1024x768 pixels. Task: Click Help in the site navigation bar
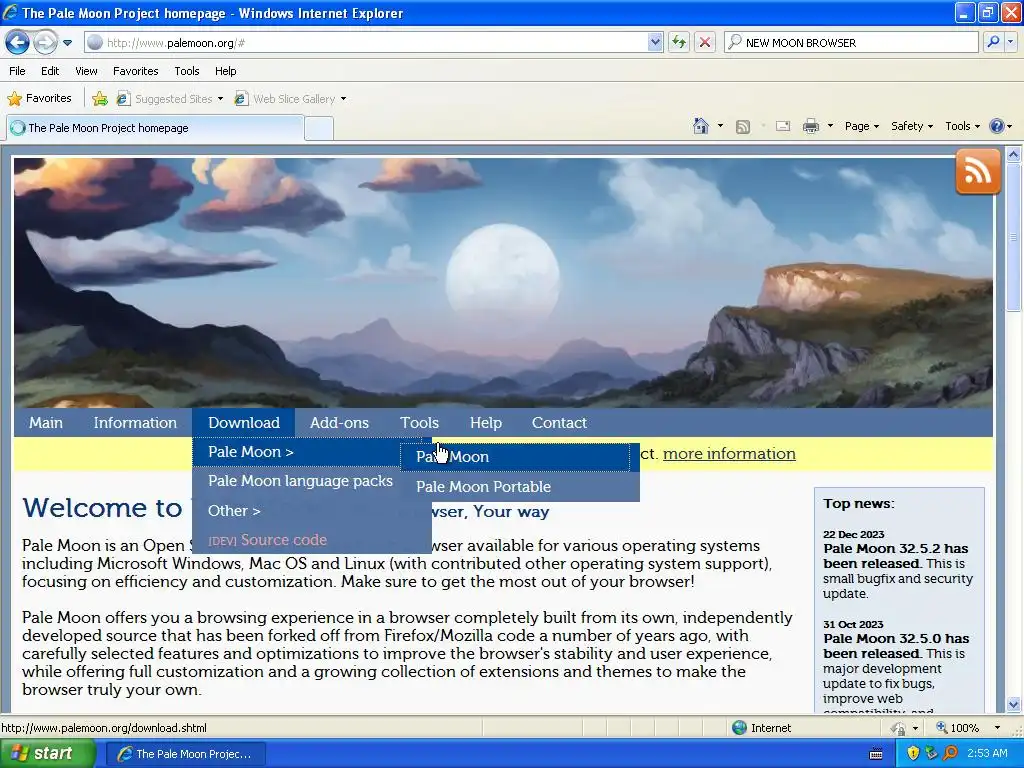[x=486, y=423]
